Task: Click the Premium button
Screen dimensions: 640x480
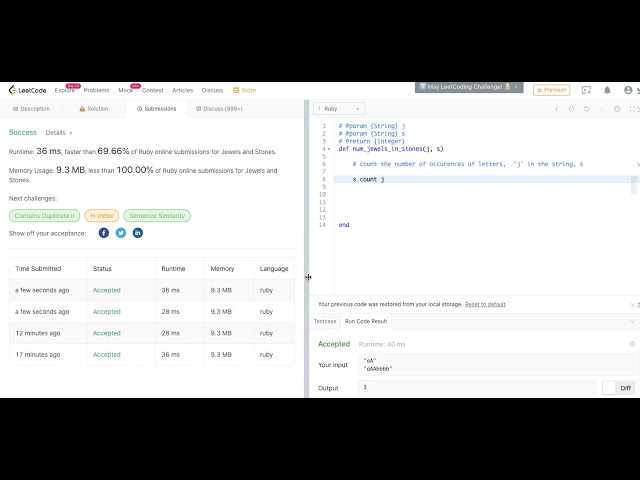Action: [551, 90]
